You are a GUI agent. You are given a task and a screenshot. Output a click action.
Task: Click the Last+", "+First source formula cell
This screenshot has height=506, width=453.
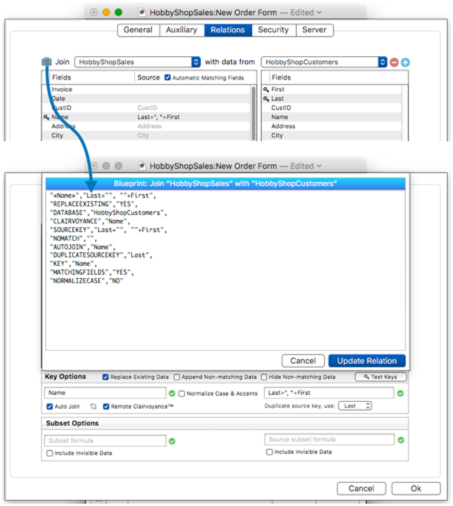point(159,117)
